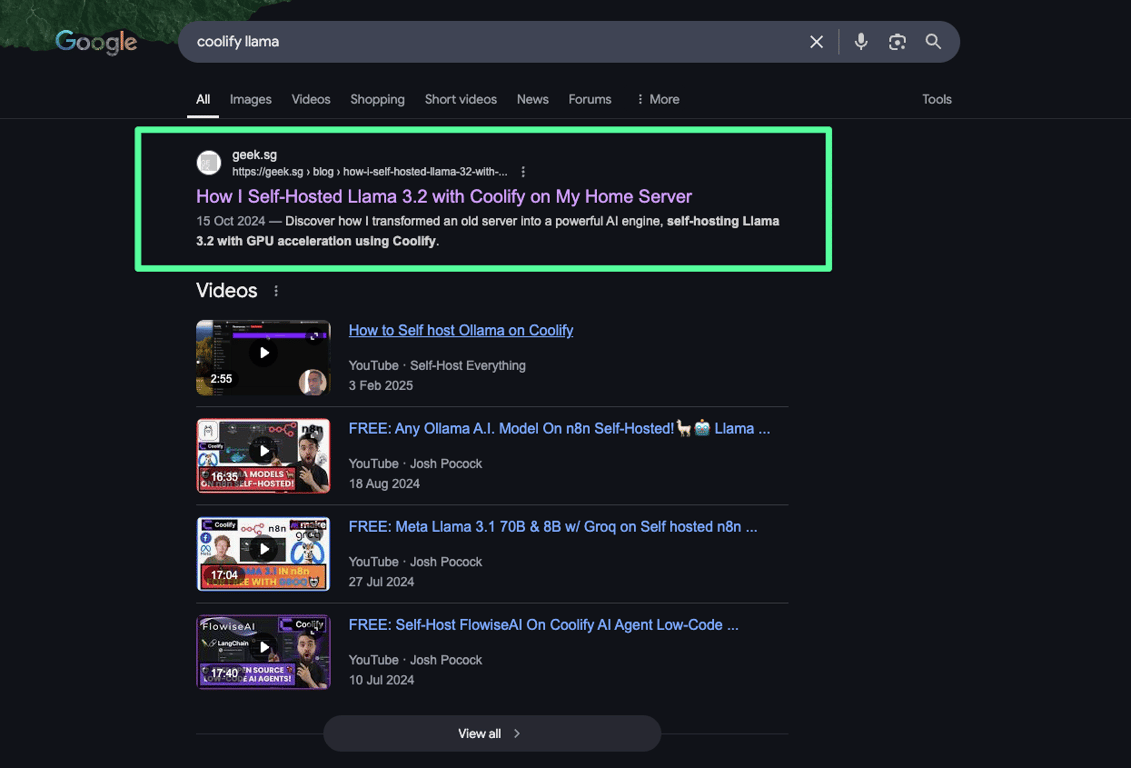
Task: Switch to the News tab
Action: [x=532, y=100]
